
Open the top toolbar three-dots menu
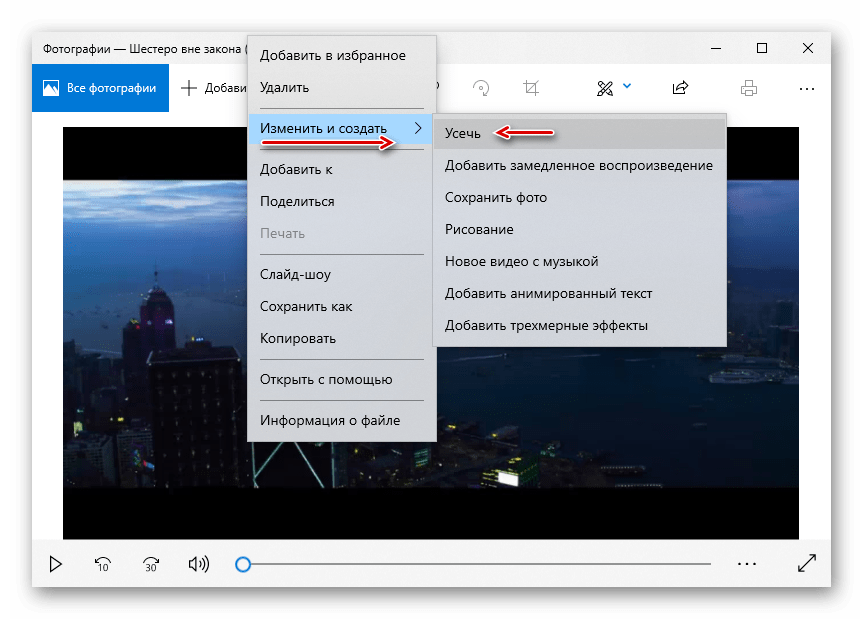(807, 88)
